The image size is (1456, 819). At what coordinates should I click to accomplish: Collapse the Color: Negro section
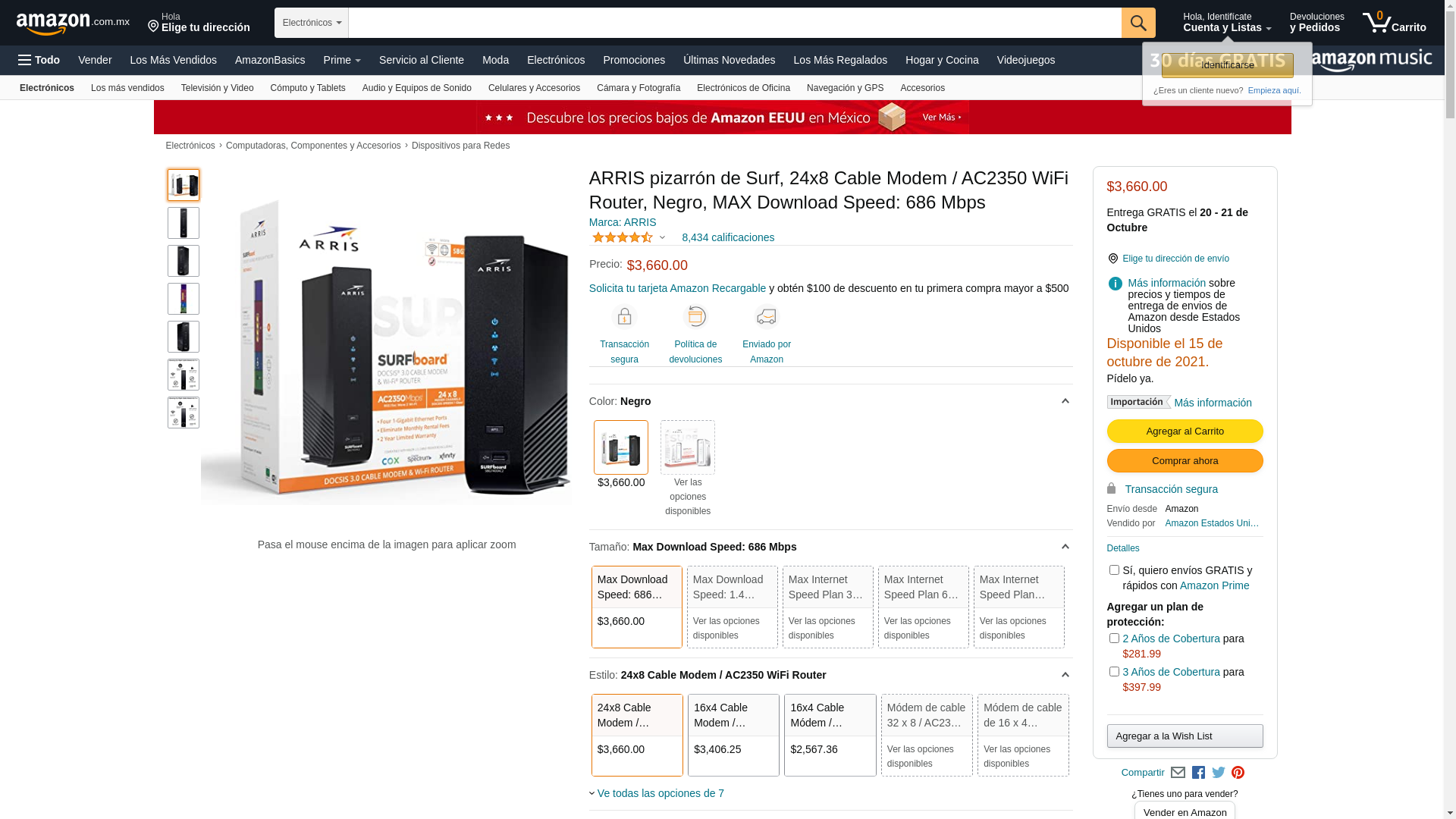1065,401
